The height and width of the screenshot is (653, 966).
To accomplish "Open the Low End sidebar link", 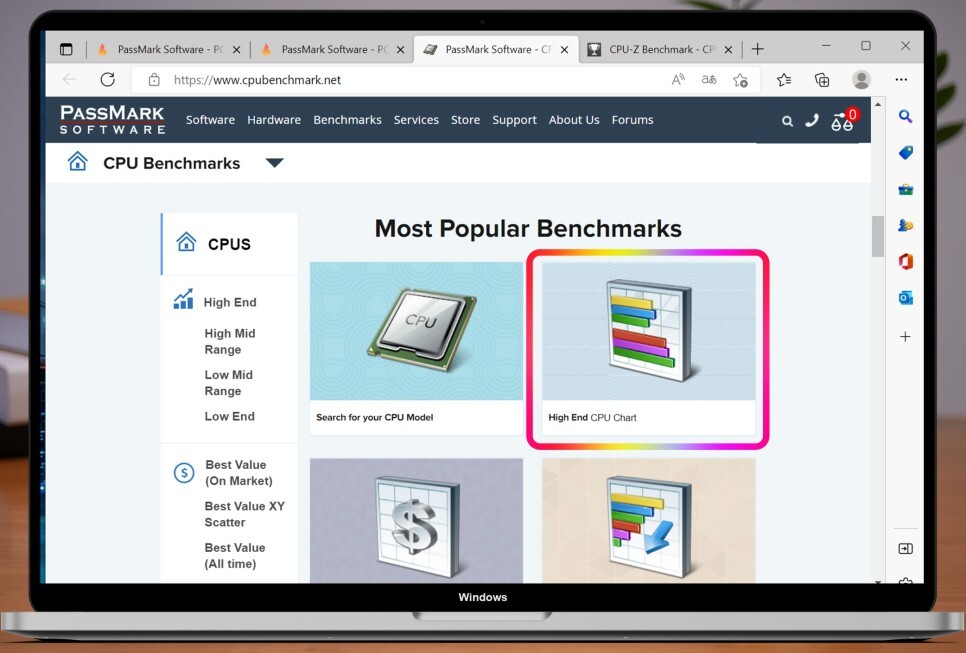I will point(229,416).
